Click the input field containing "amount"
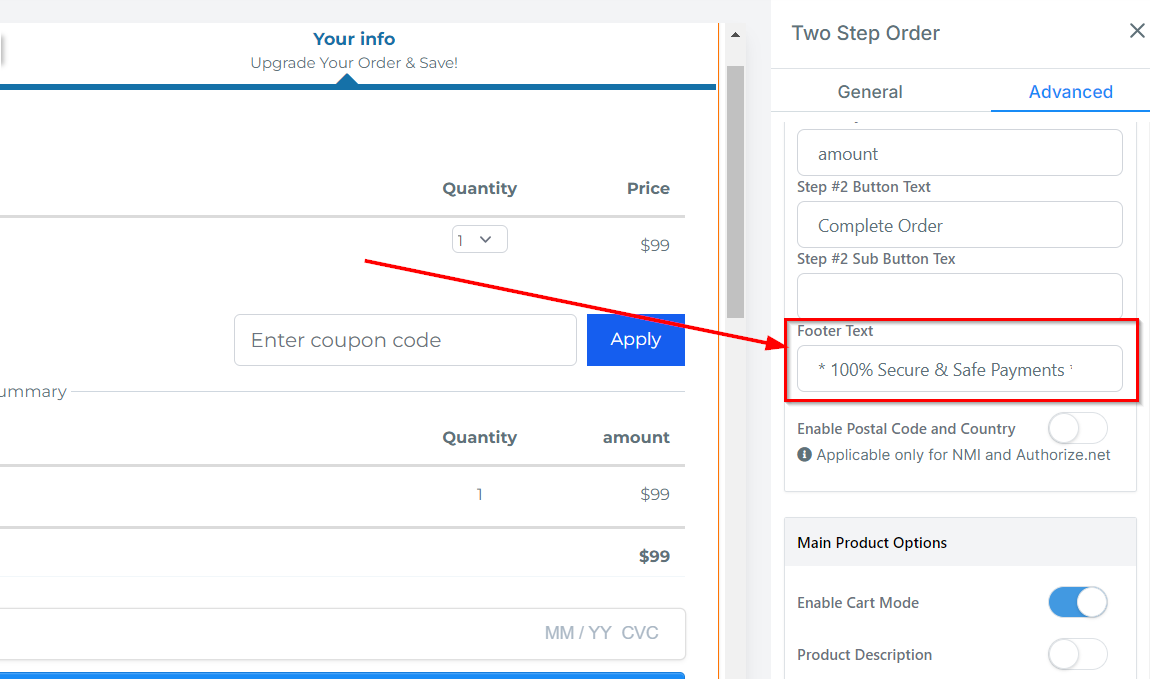This screenshot has width=1150, height=679. (x=959, y=154)
